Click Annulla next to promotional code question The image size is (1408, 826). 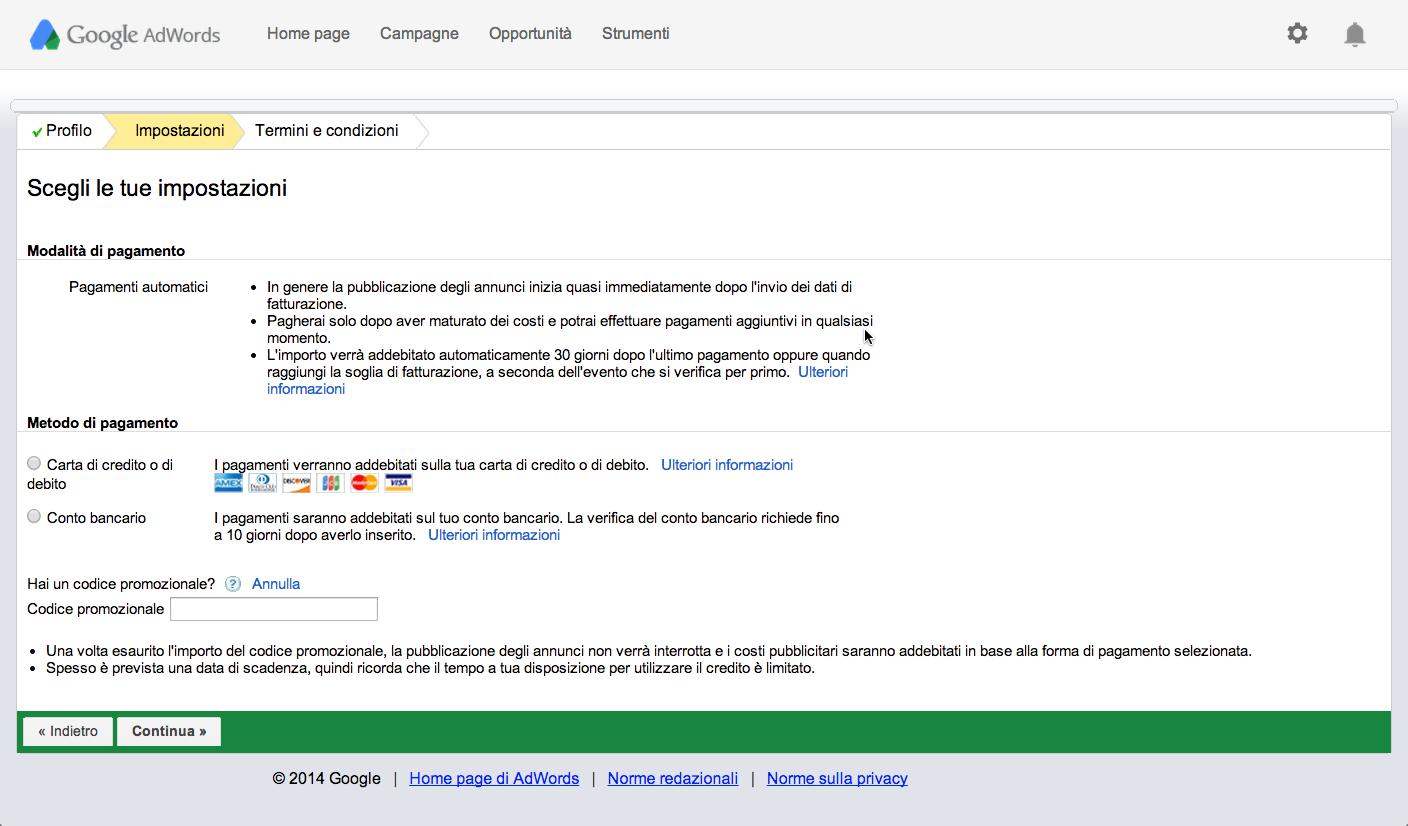click(276, 584)
